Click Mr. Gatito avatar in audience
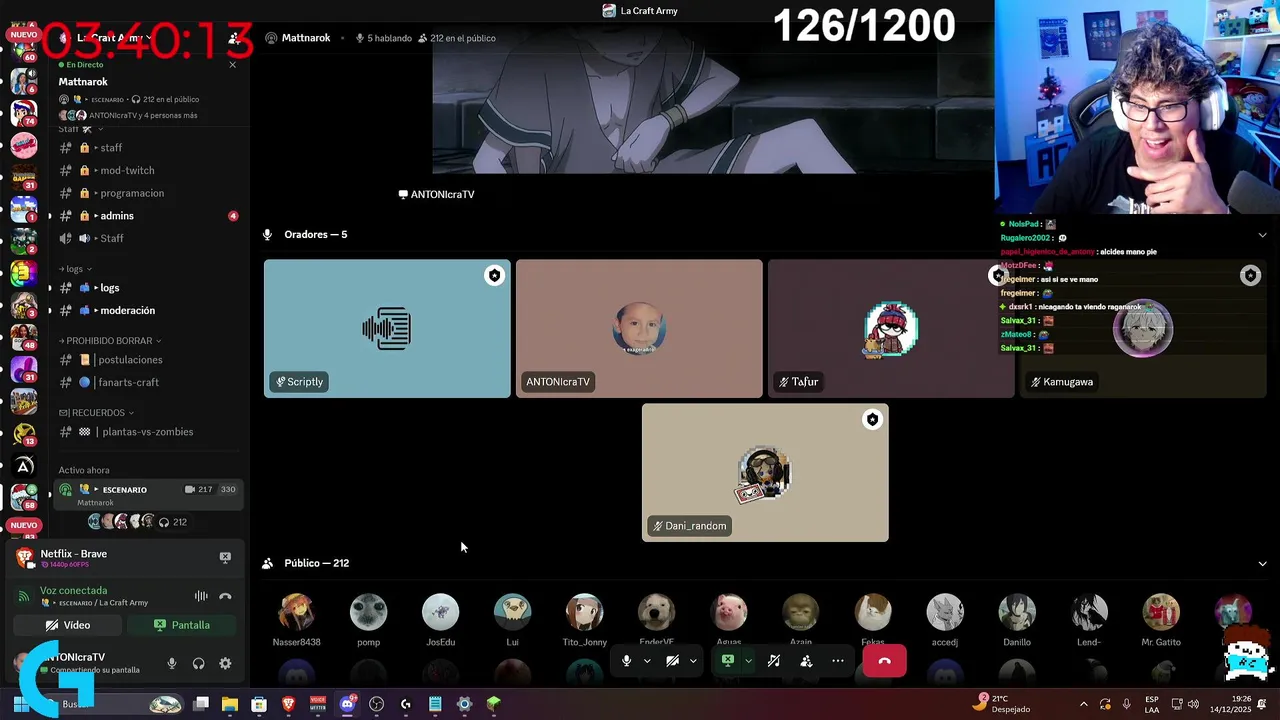Viewport: 1280px width, 720px height. tap(1161, 612)
